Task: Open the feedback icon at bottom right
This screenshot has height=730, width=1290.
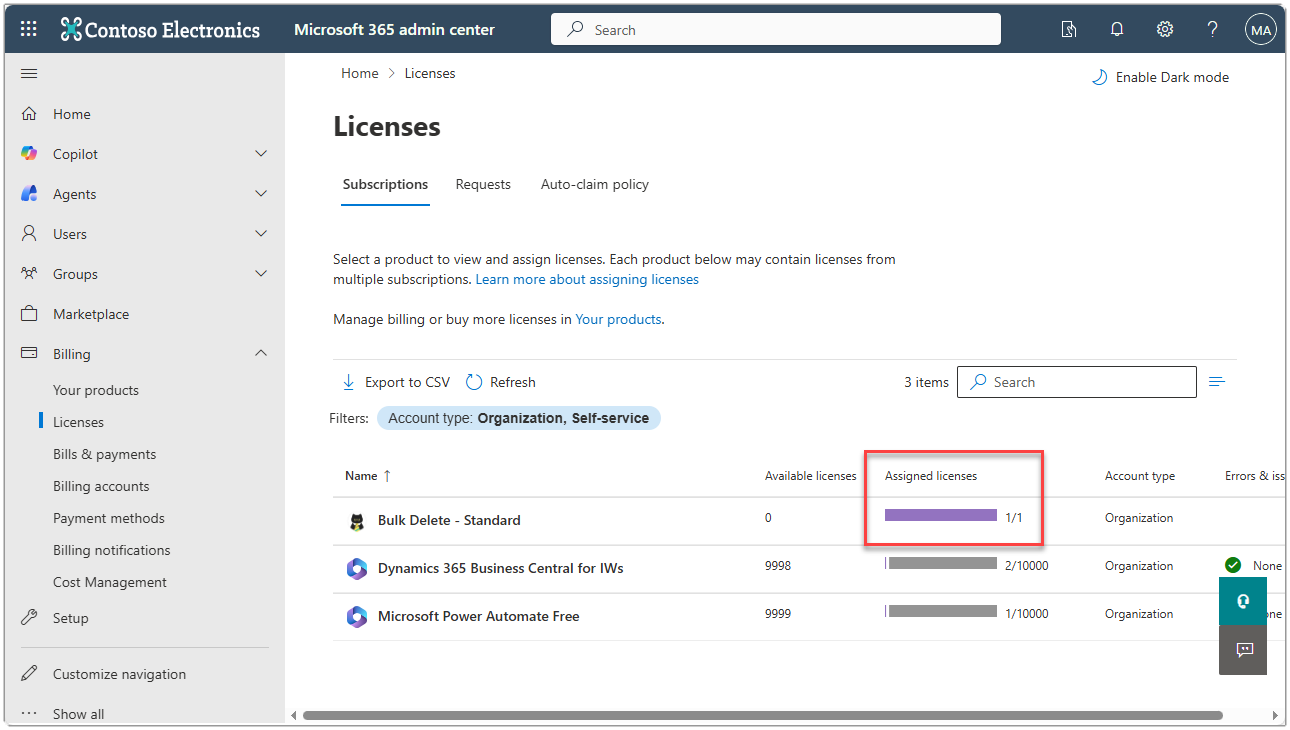Action: point(1242,650)
